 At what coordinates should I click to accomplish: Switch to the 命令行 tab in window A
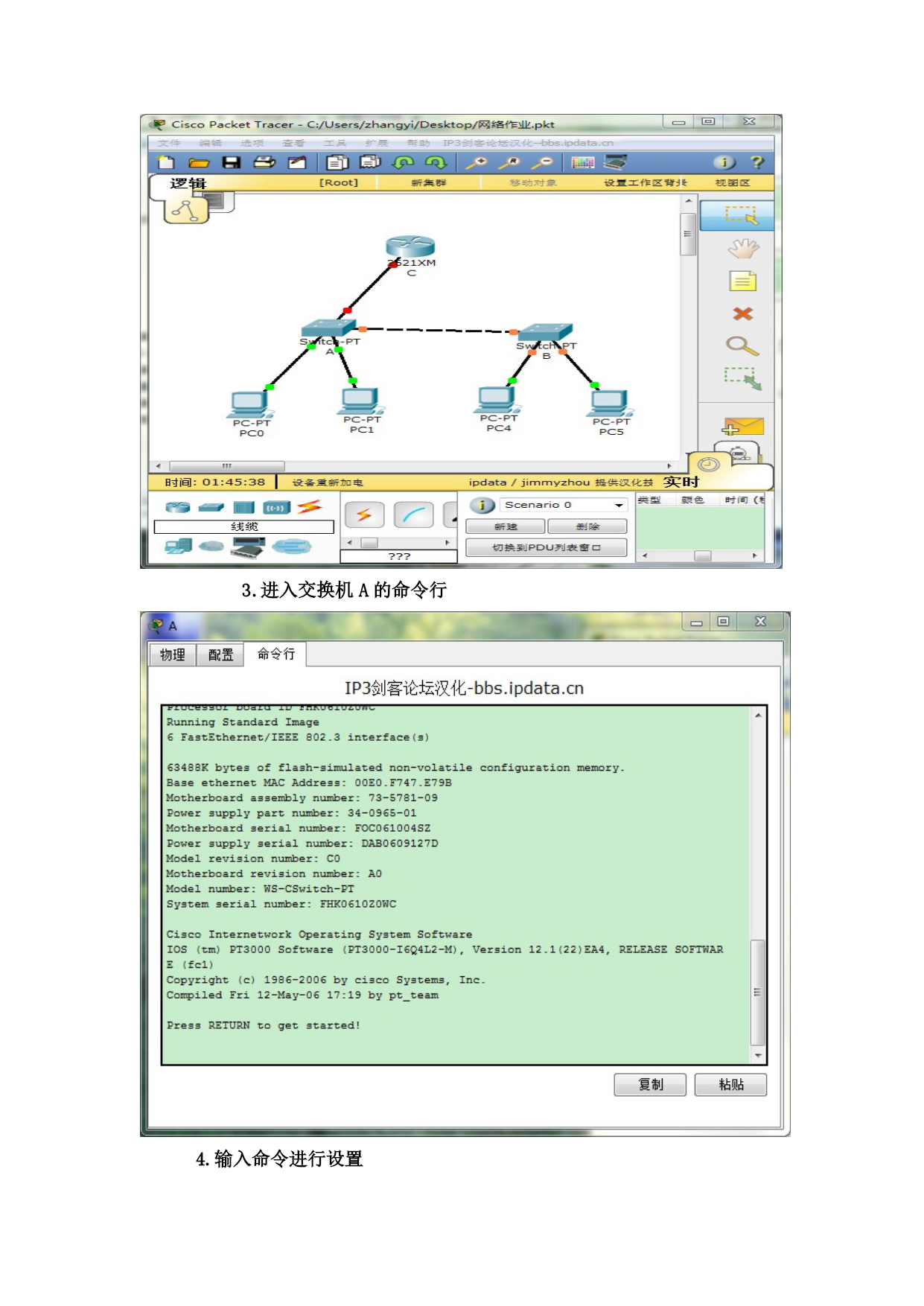[276, 654]
